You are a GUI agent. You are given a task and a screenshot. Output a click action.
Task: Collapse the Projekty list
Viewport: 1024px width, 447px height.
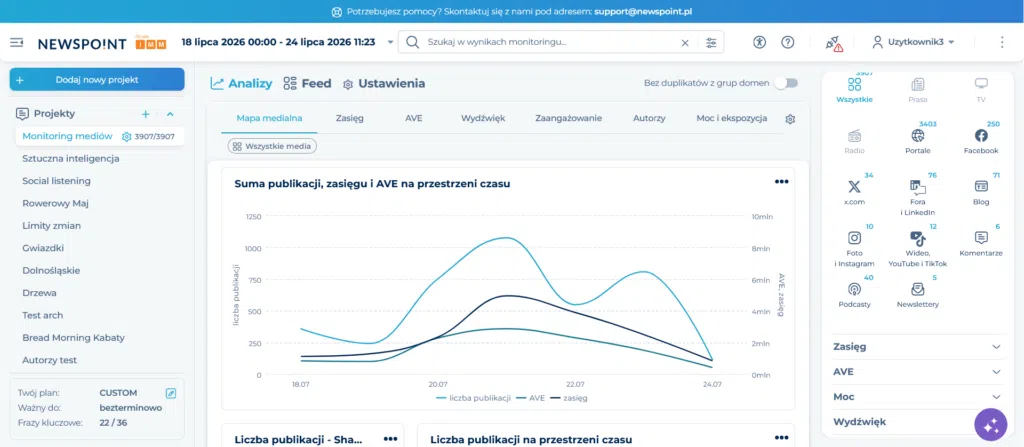point(170,114)
